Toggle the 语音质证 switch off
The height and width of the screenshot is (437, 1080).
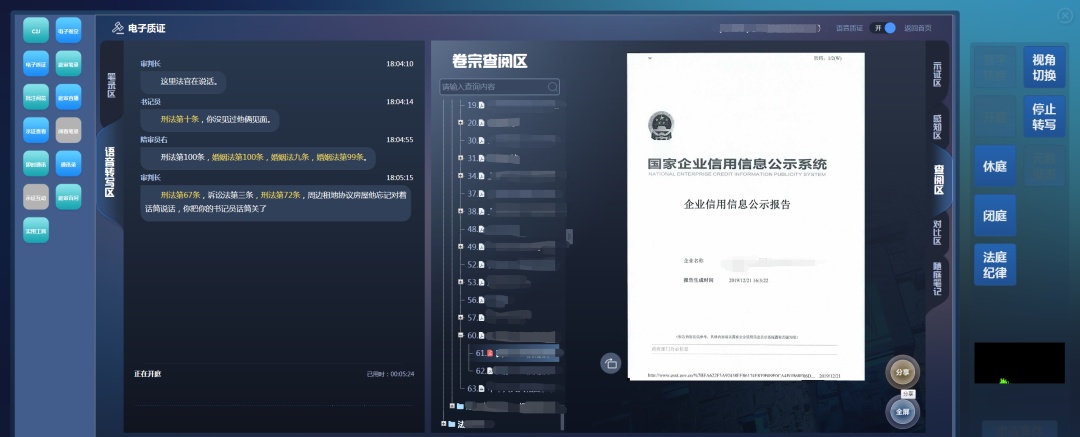coord(884,28)
